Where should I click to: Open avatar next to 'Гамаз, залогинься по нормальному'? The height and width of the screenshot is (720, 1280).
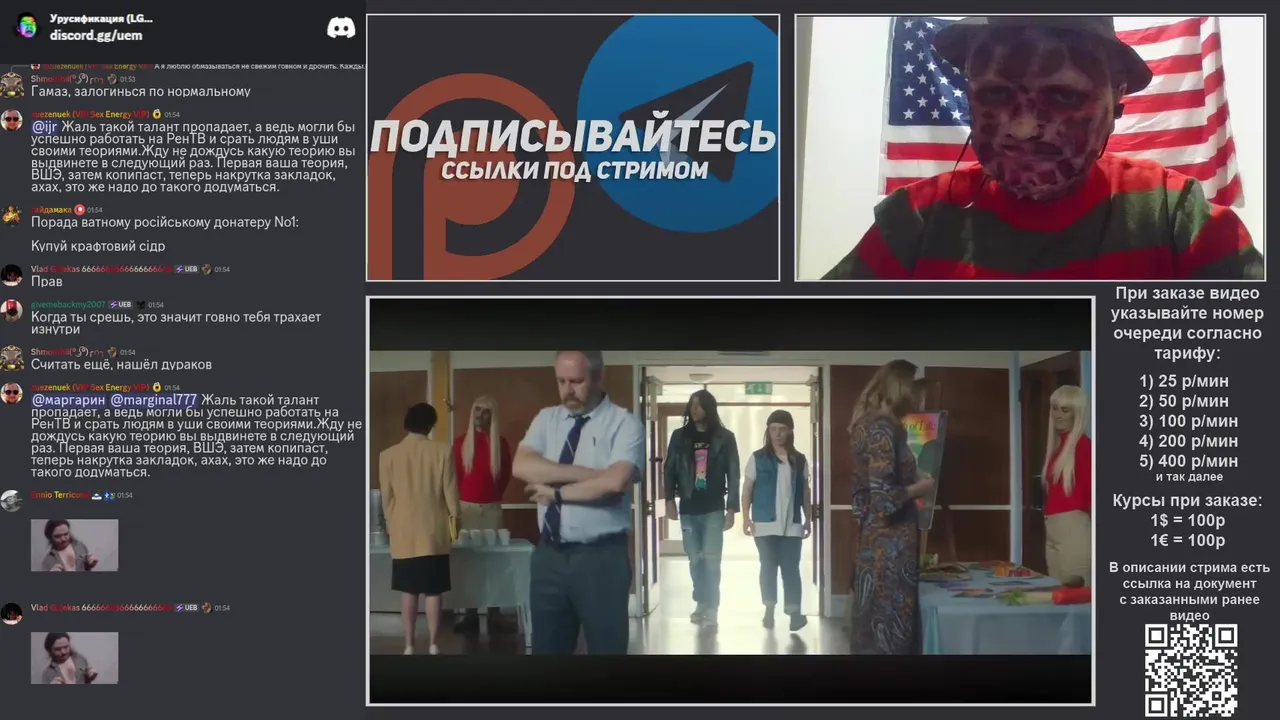pos(12,85)
